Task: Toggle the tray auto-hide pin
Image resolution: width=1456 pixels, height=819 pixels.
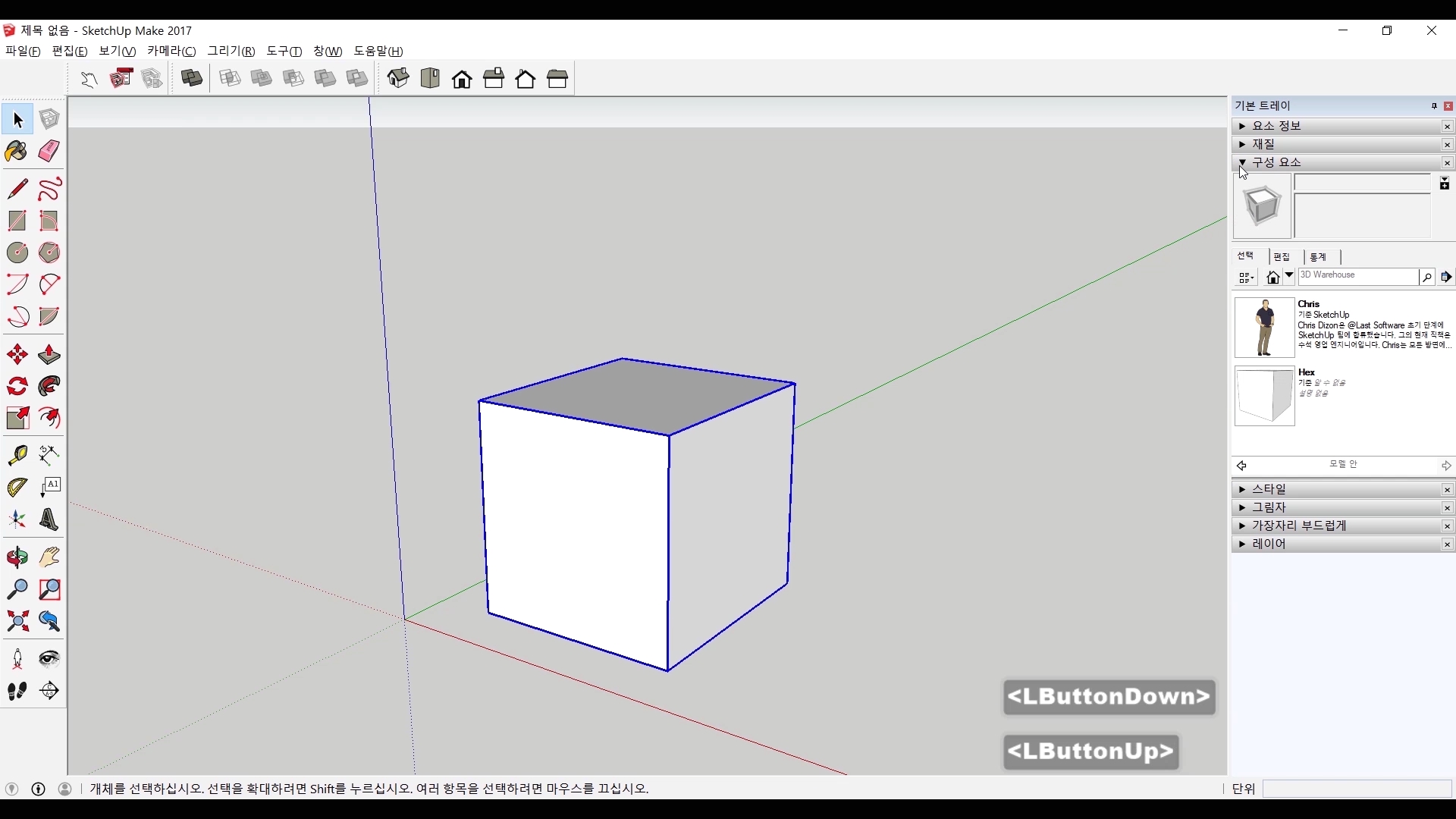Action: point(1434,106)
